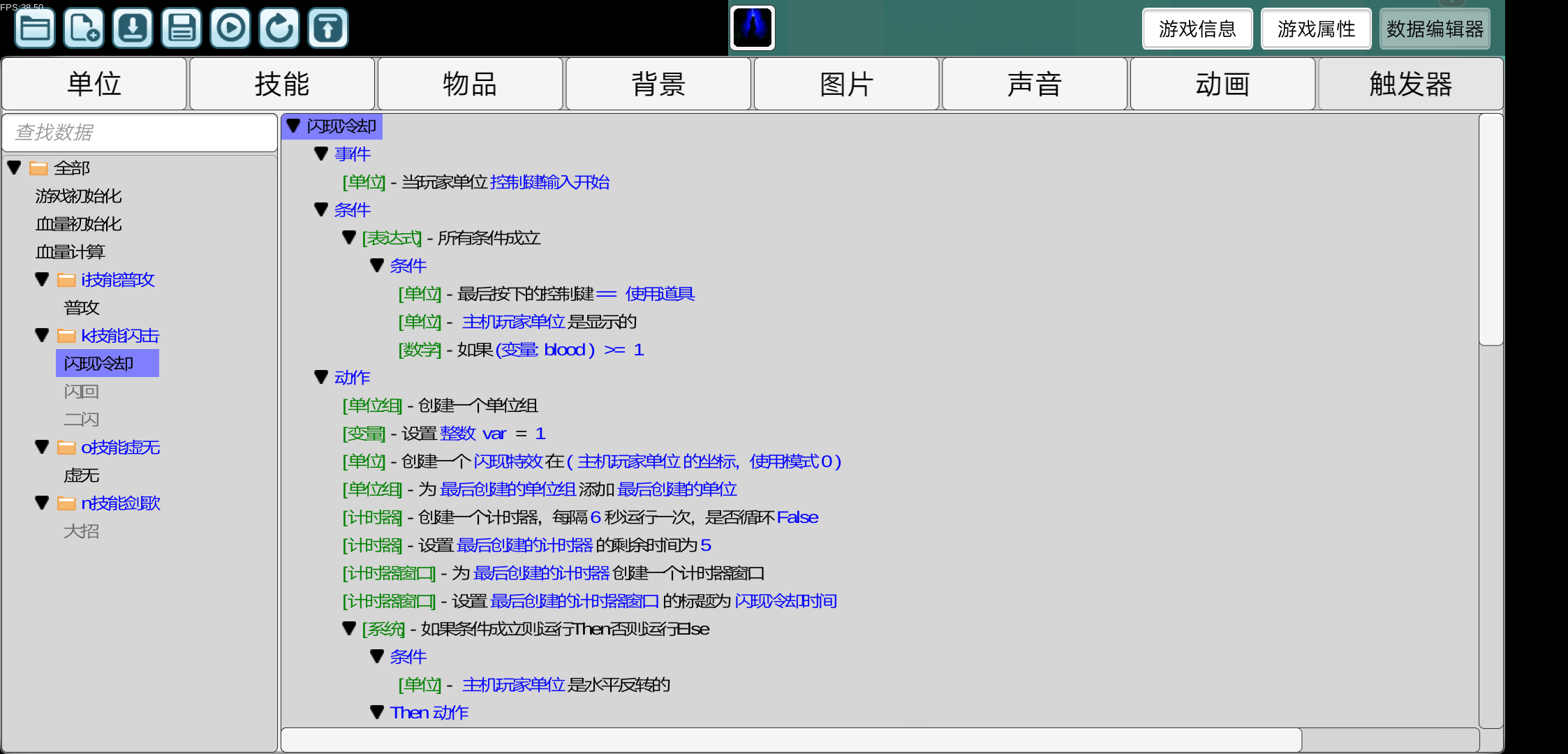The width and height of the screenshot is (1568, 754).
Task: Switch to 动画 tab
Action: [1222, 84]
